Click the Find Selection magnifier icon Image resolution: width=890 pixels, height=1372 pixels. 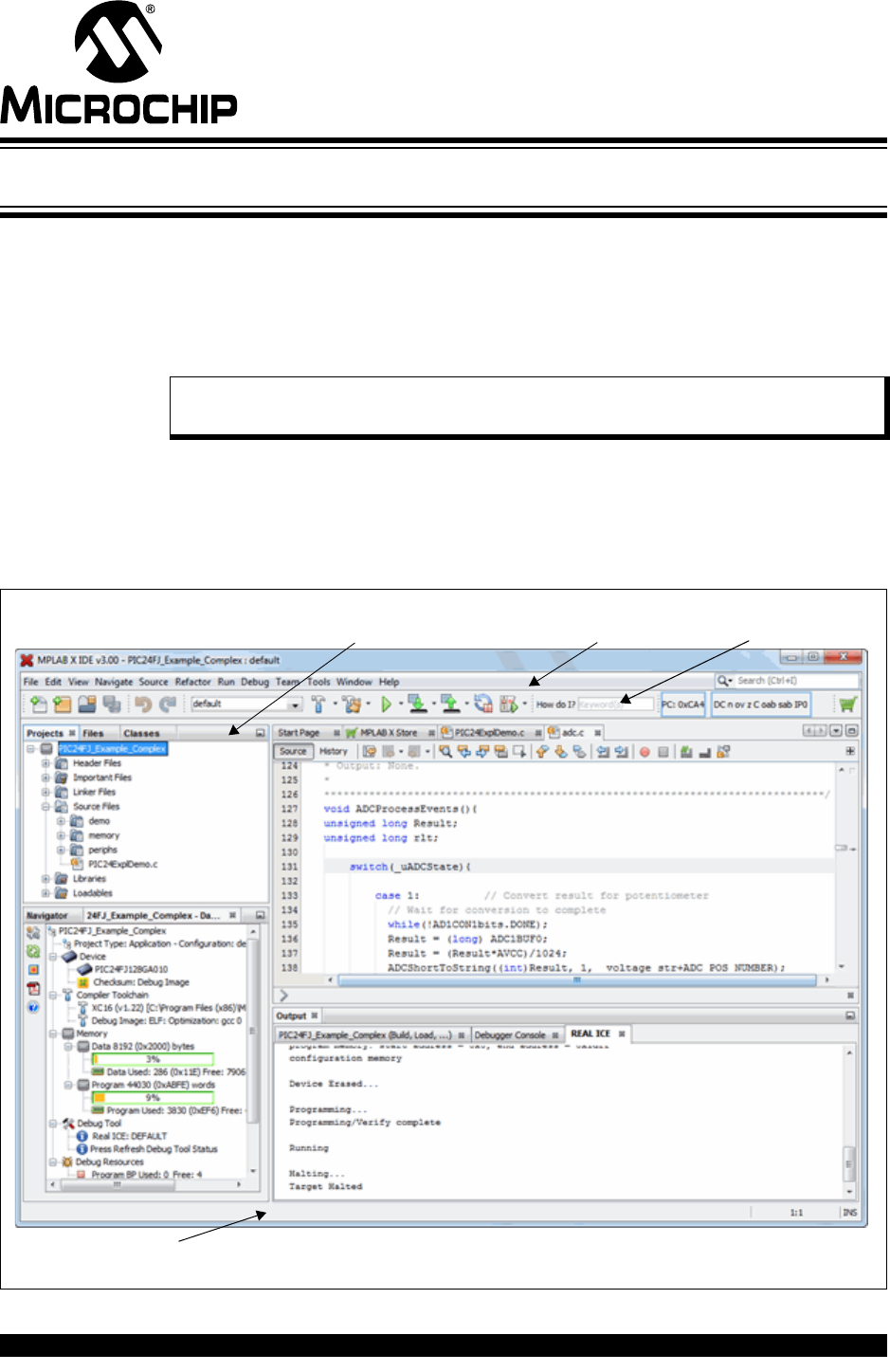click(x=445, y=752)
